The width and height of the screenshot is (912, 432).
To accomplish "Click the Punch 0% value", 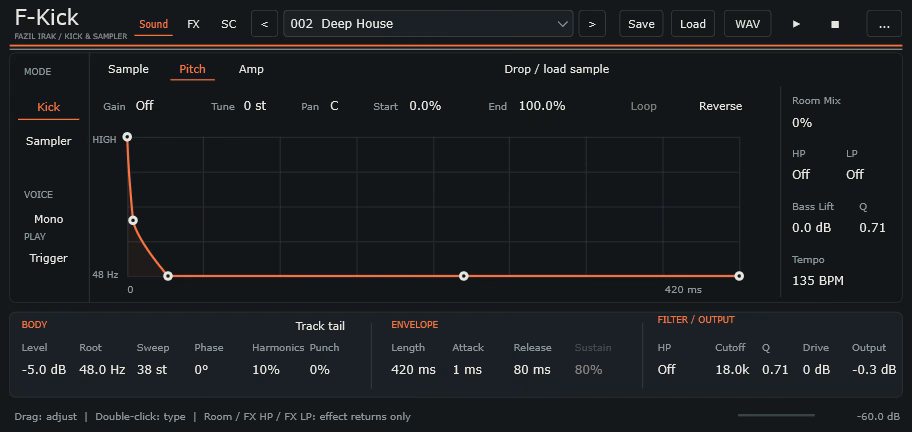I will [320, 370].
